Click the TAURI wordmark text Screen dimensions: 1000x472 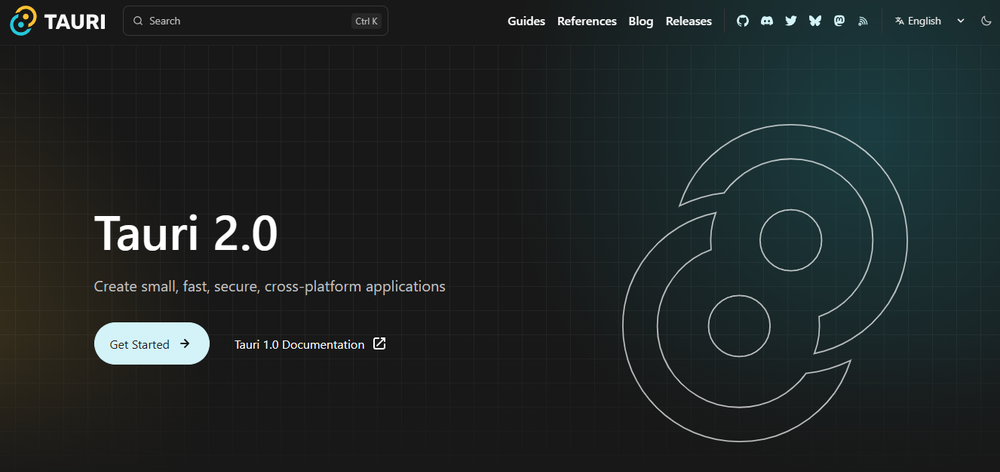[x=75, y=22]
